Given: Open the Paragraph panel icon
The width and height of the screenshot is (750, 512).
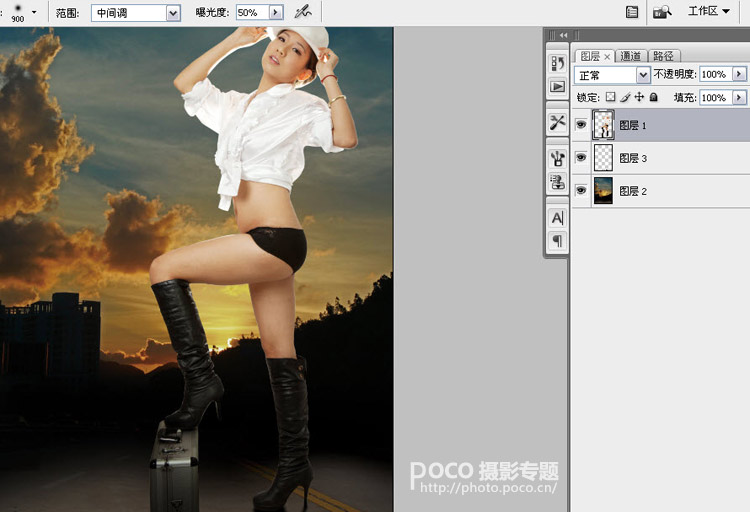Looking at the screenshot, I should point(557,240).
